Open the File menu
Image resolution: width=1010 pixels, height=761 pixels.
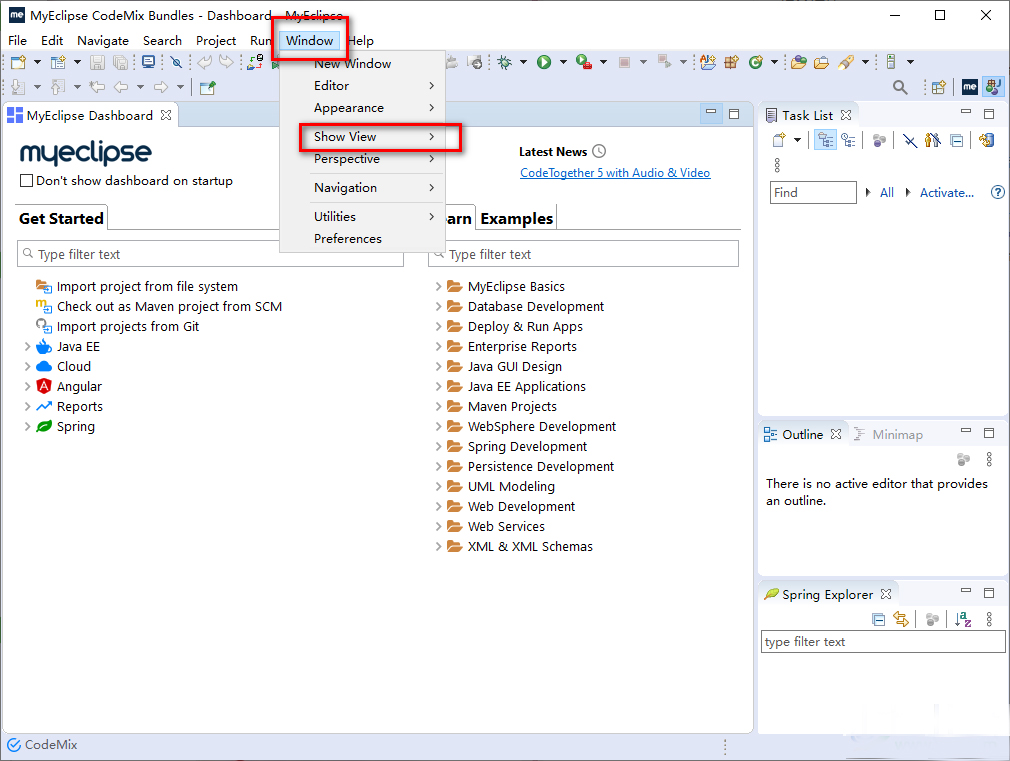point(17,41)
